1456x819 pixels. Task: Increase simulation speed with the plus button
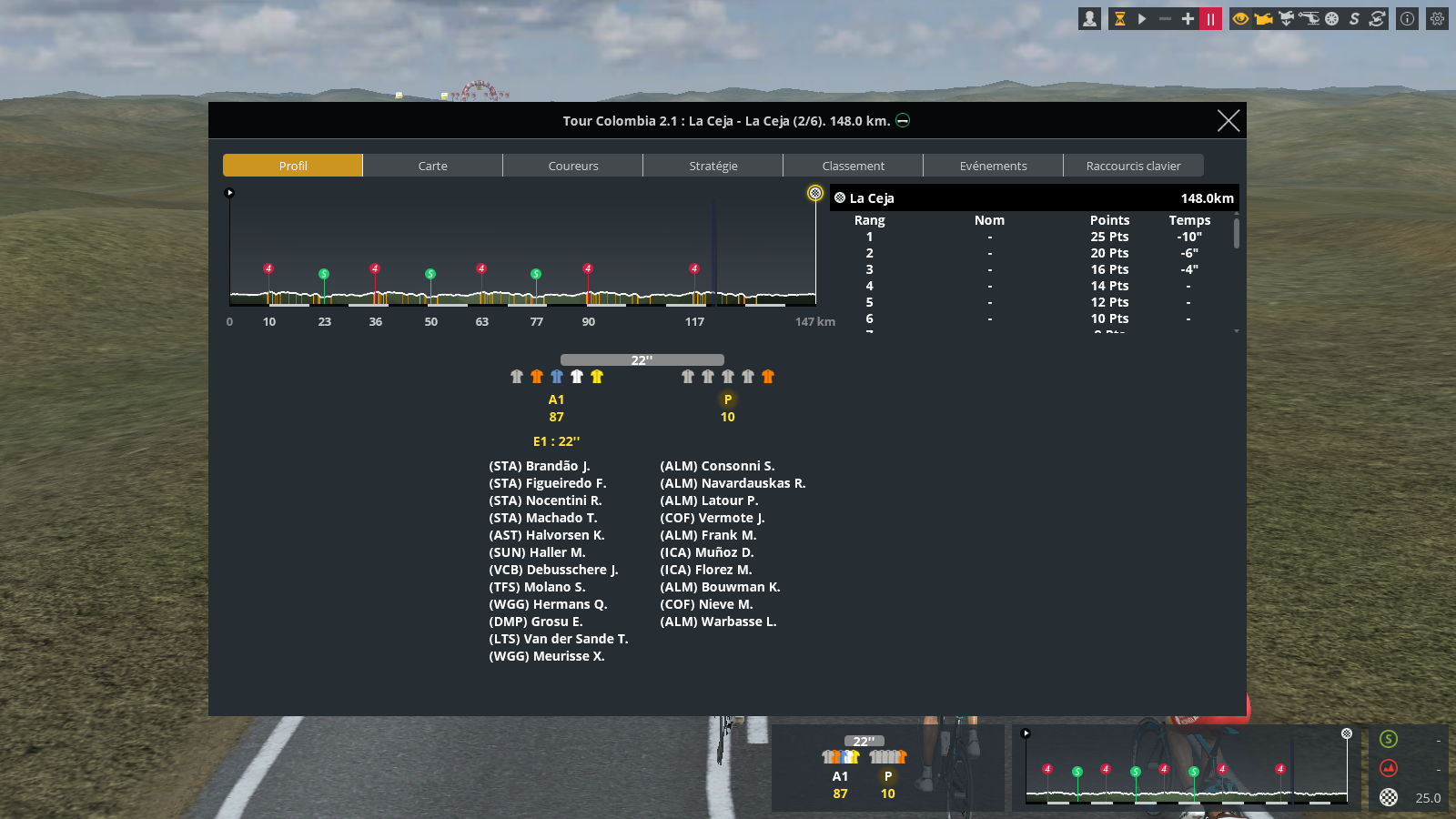(x=1188, y=18)
